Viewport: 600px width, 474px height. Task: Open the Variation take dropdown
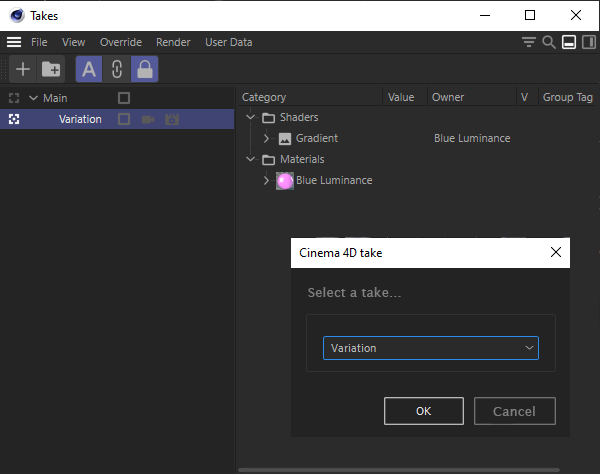[431, 348]
